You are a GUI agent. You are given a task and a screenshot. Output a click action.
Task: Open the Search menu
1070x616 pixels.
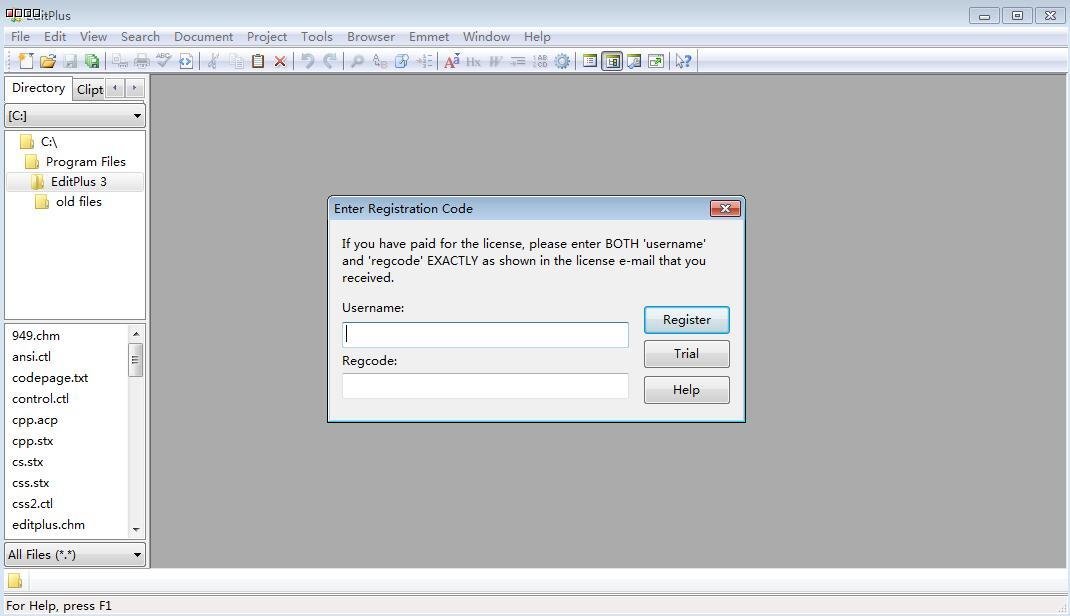140,37
